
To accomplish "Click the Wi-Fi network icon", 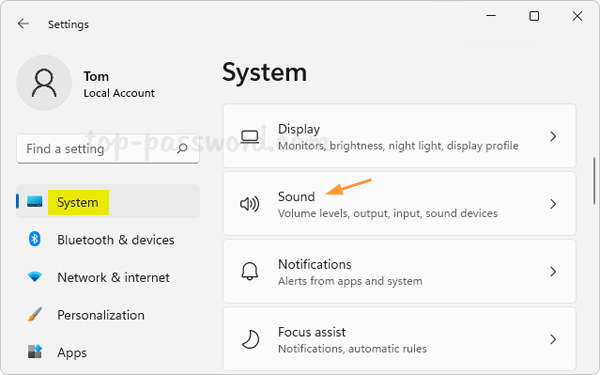I will pyautogui.click(x=34, y=277).
